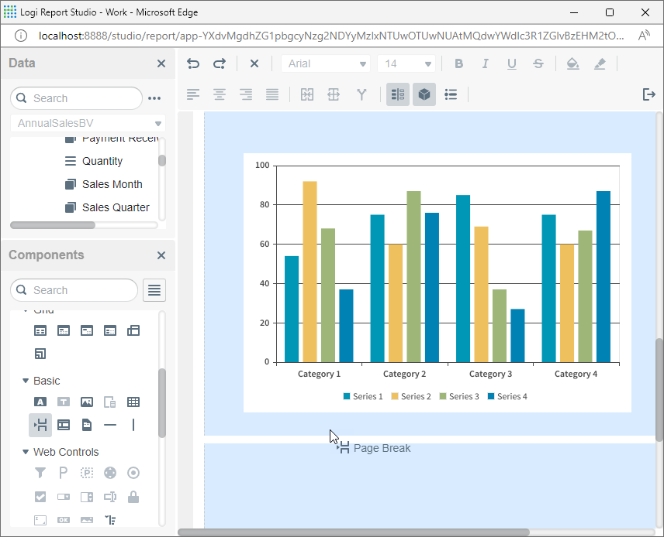The image size is (664, 537).
Task: Toggle Italic text formatting
Action: pos(485,64)
